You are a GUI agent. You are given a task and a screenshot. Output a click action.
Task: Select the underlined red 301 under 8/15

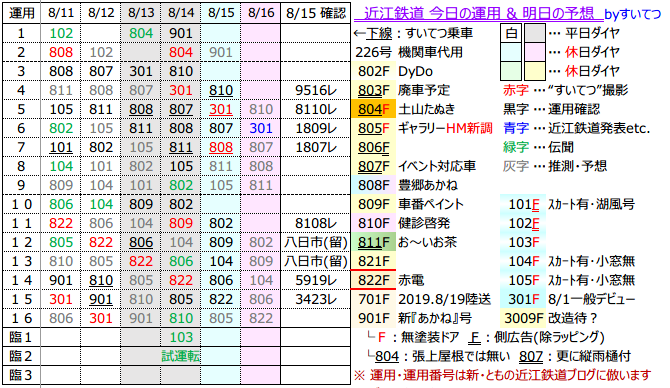tap(221, 109)
